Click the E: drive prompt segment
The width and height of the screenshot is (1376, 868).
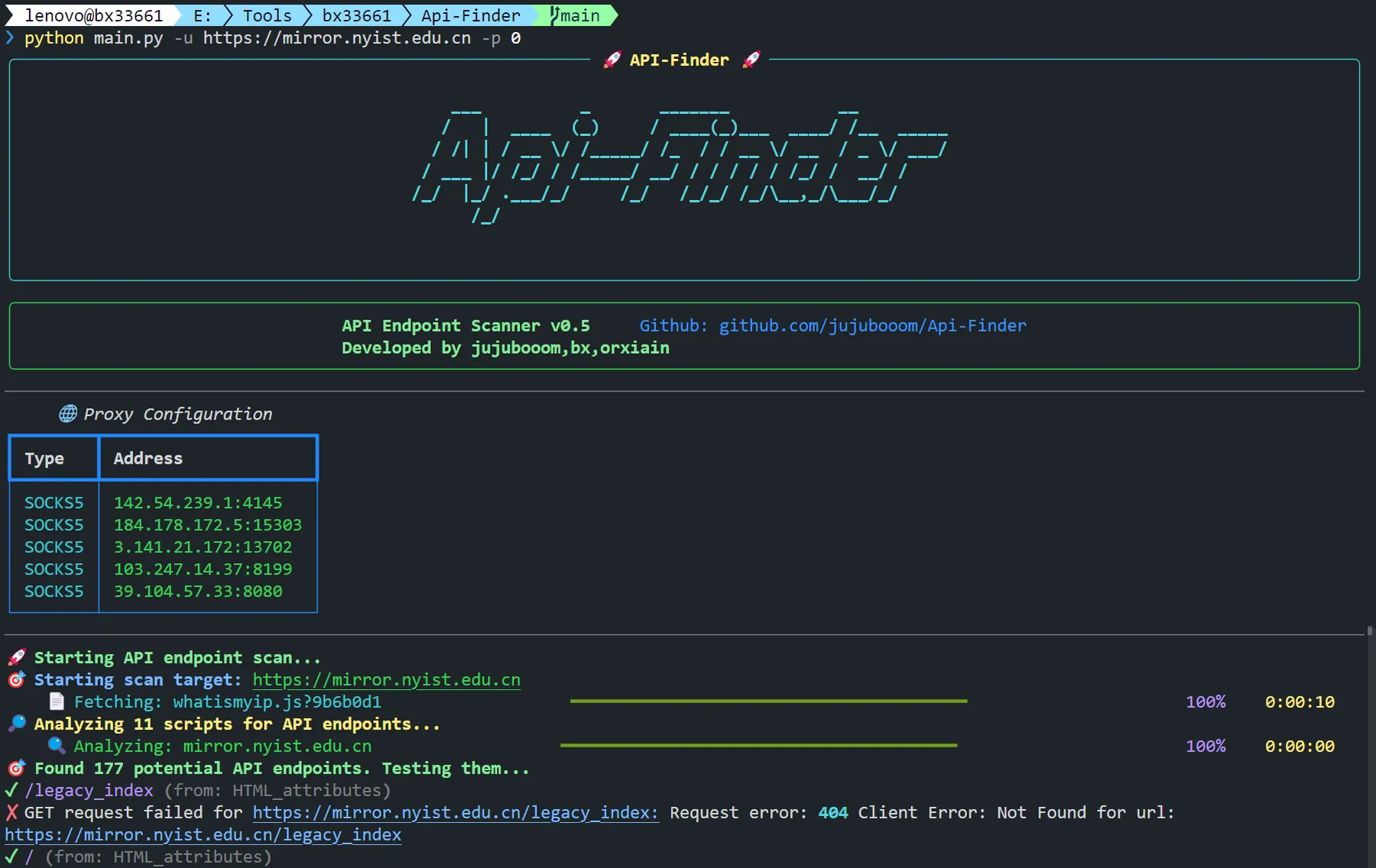(x=202, y=15)
